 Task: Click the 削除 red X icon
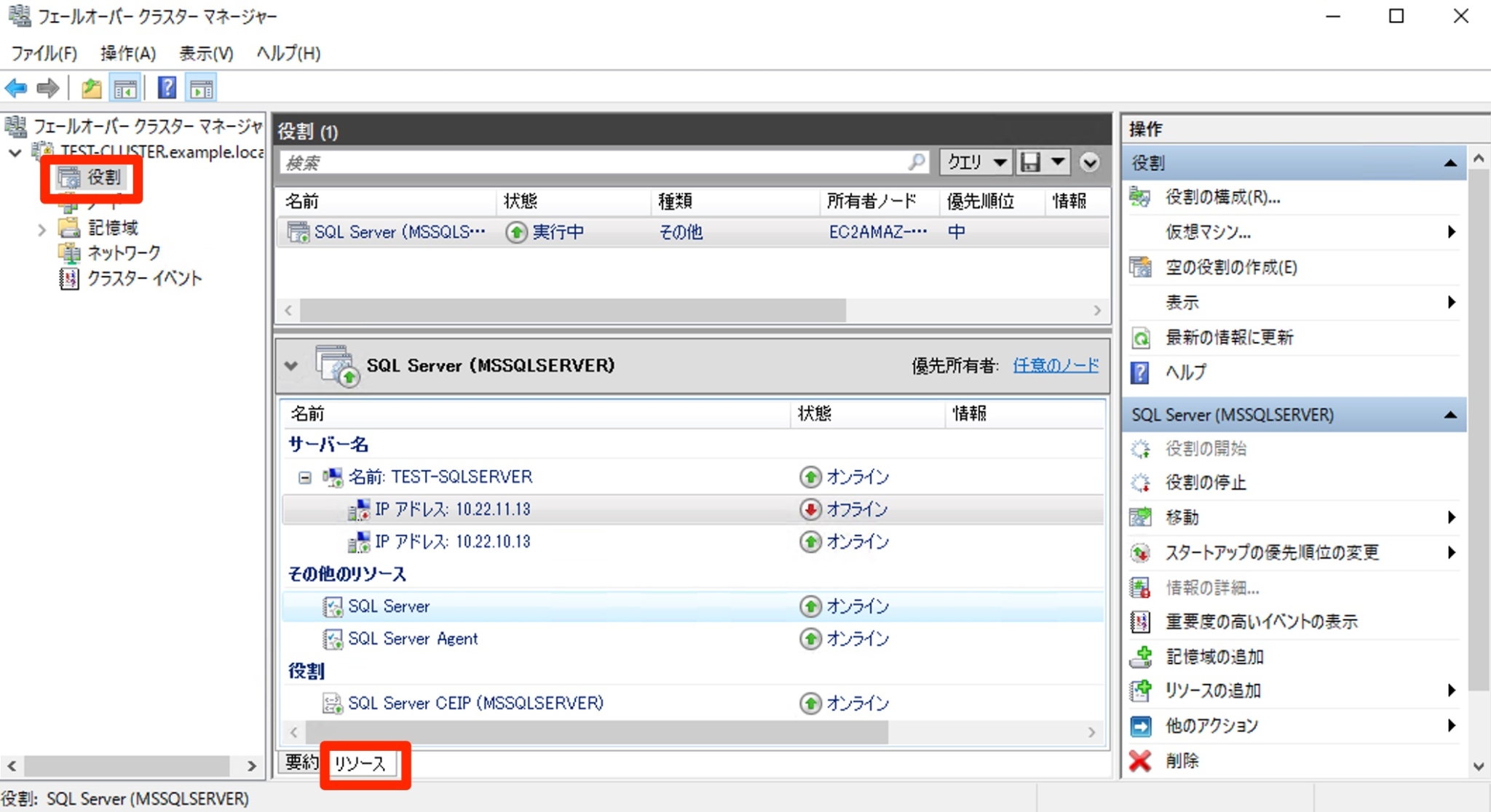tap(1139, 760)
